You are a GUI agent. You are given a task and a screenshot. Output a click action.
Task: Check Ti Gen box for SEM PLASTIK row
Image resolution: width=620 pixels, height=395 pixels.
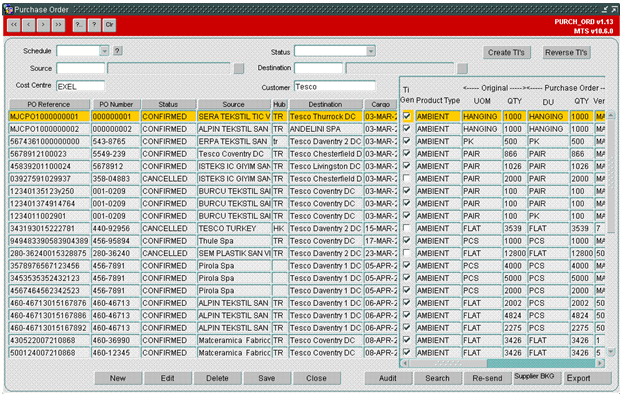point(406,253)
